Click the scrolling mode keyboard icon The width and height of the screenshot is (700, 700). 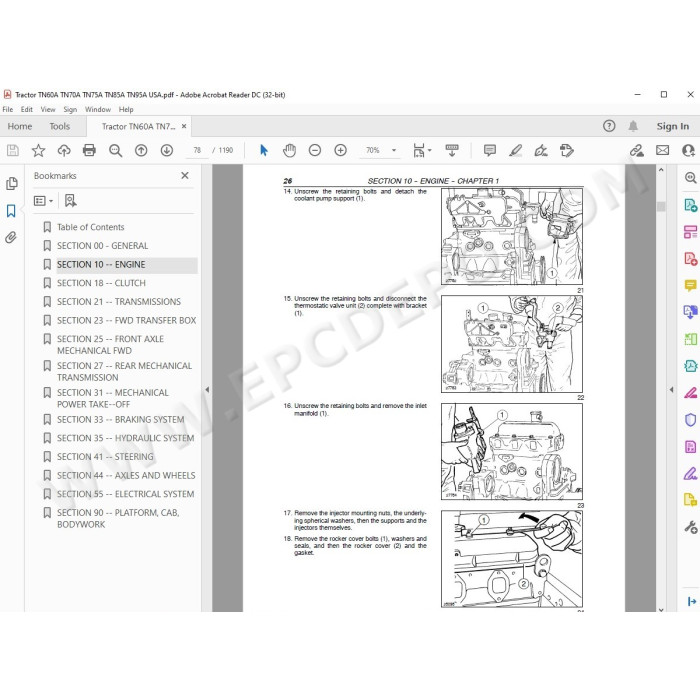pyautogui.click(x=452, y=150)
